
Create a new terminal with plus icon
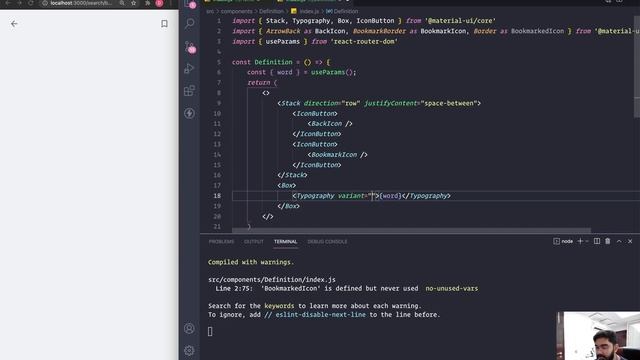click(x=580, y=241)
